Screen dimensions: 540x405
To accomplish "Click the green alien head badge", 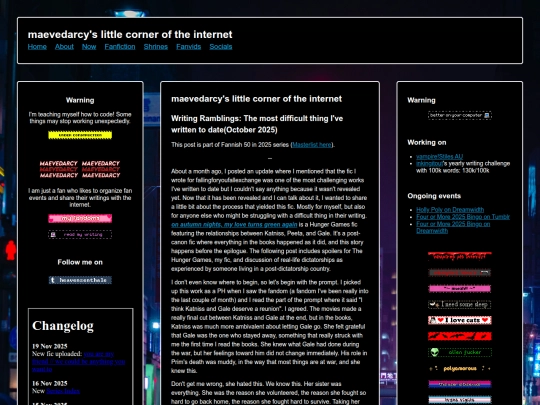I will (x=460, y=352).
